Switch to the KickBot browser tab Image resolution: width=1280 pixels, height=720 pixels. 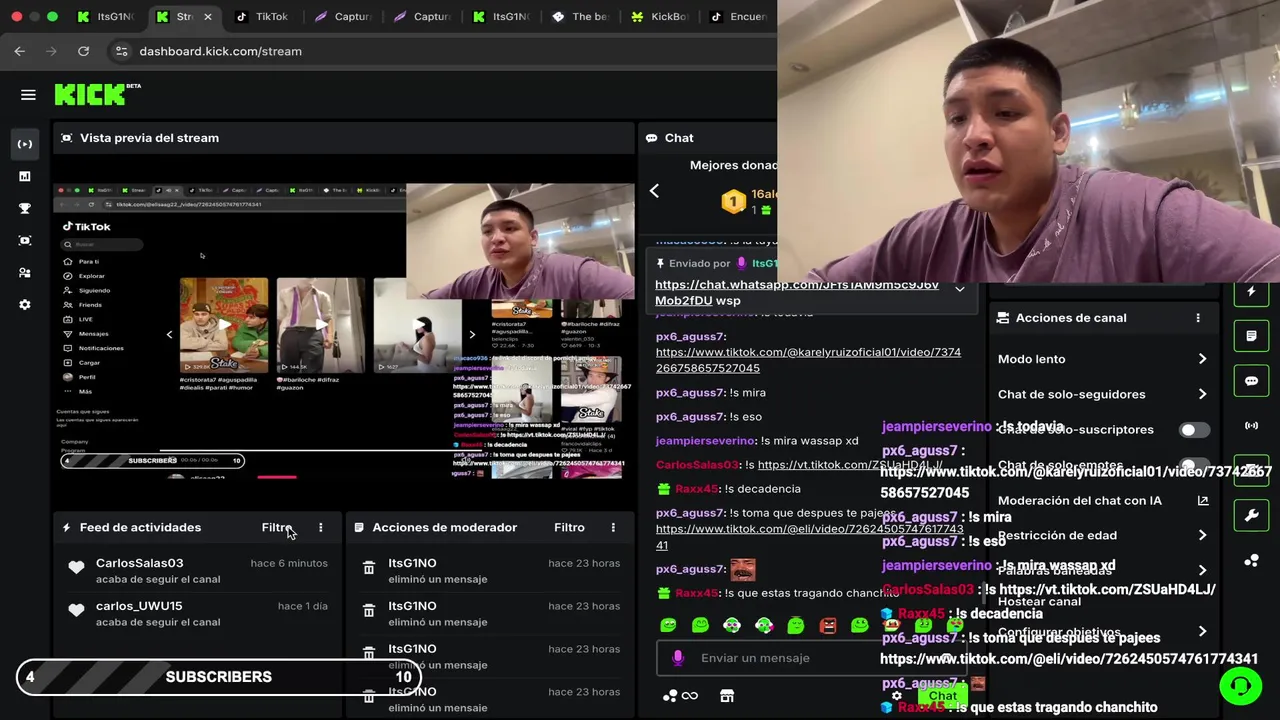pyautogui.click(x=659, y=16)
